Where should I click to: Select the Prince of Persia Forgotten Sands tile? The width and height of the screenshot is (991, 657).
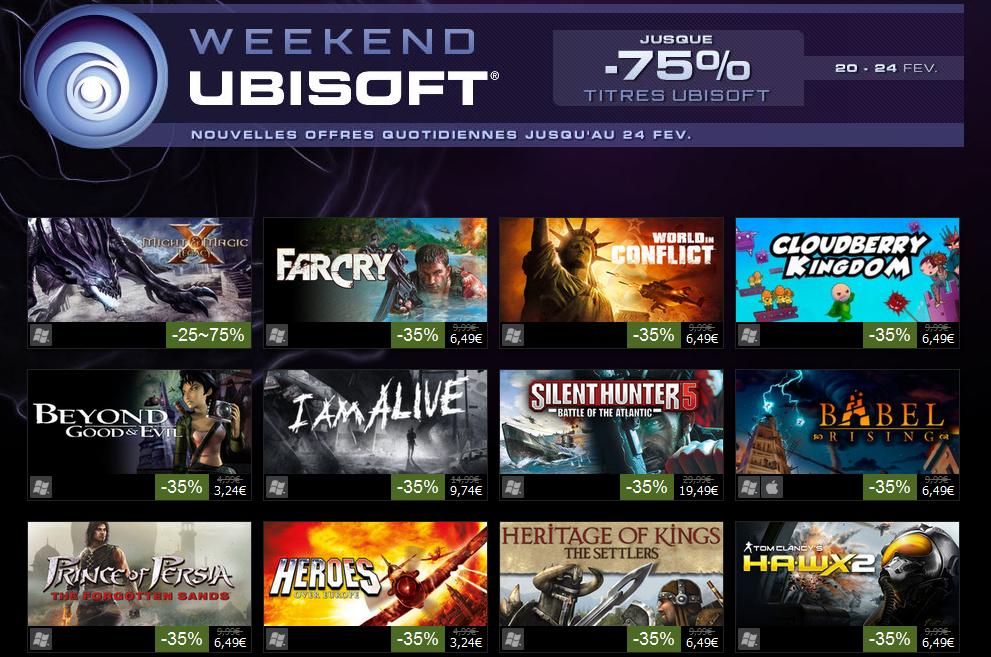point(139,574)
